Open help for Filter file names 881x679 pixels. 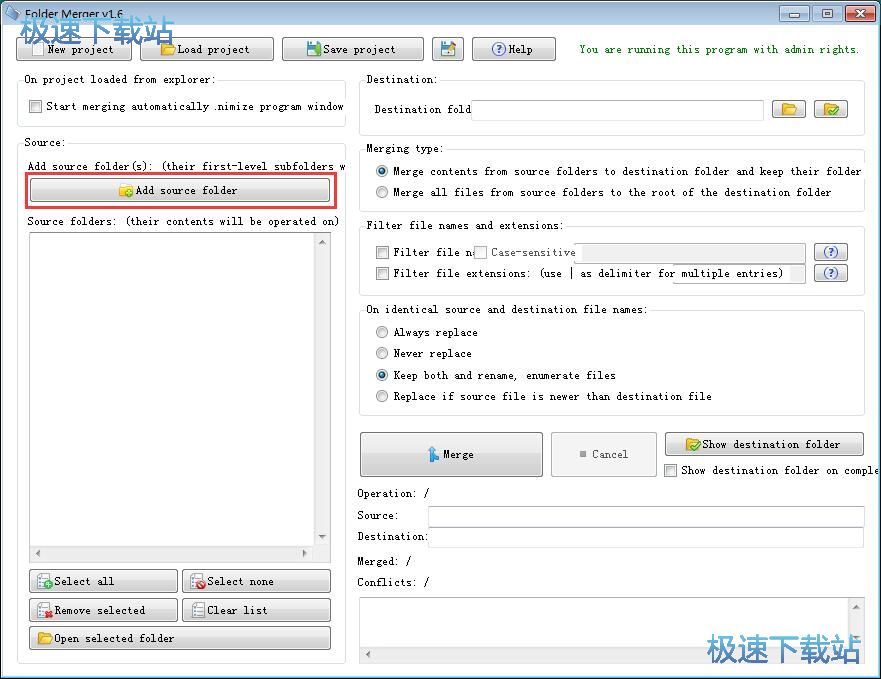(830, 252)
